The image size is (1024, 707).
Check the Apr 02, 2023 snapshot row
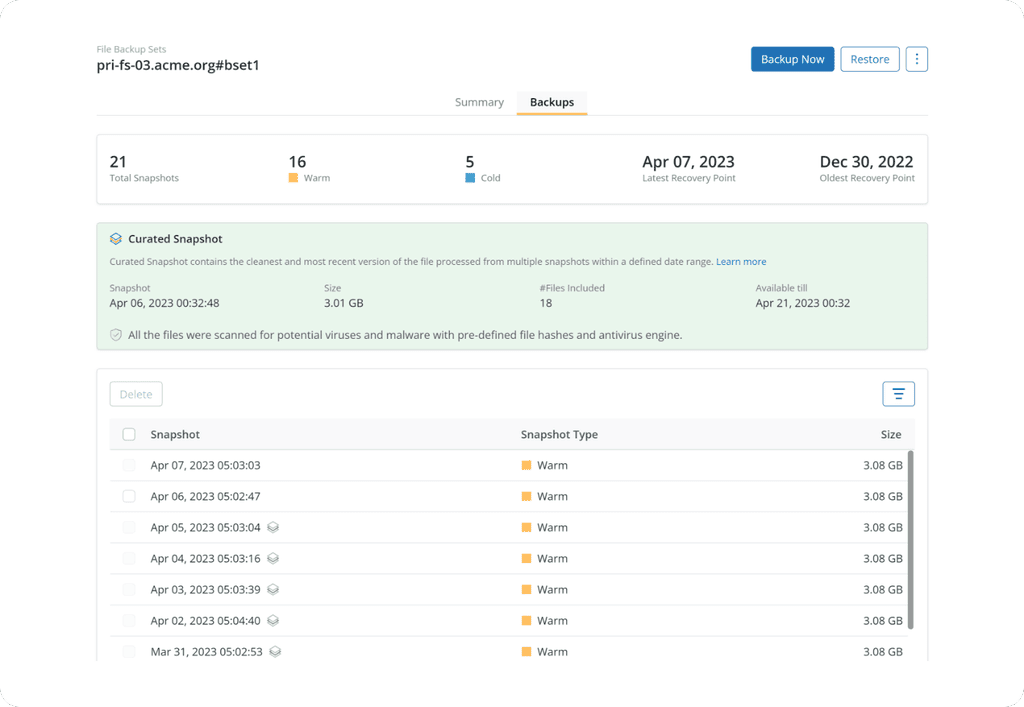[128, 620]
